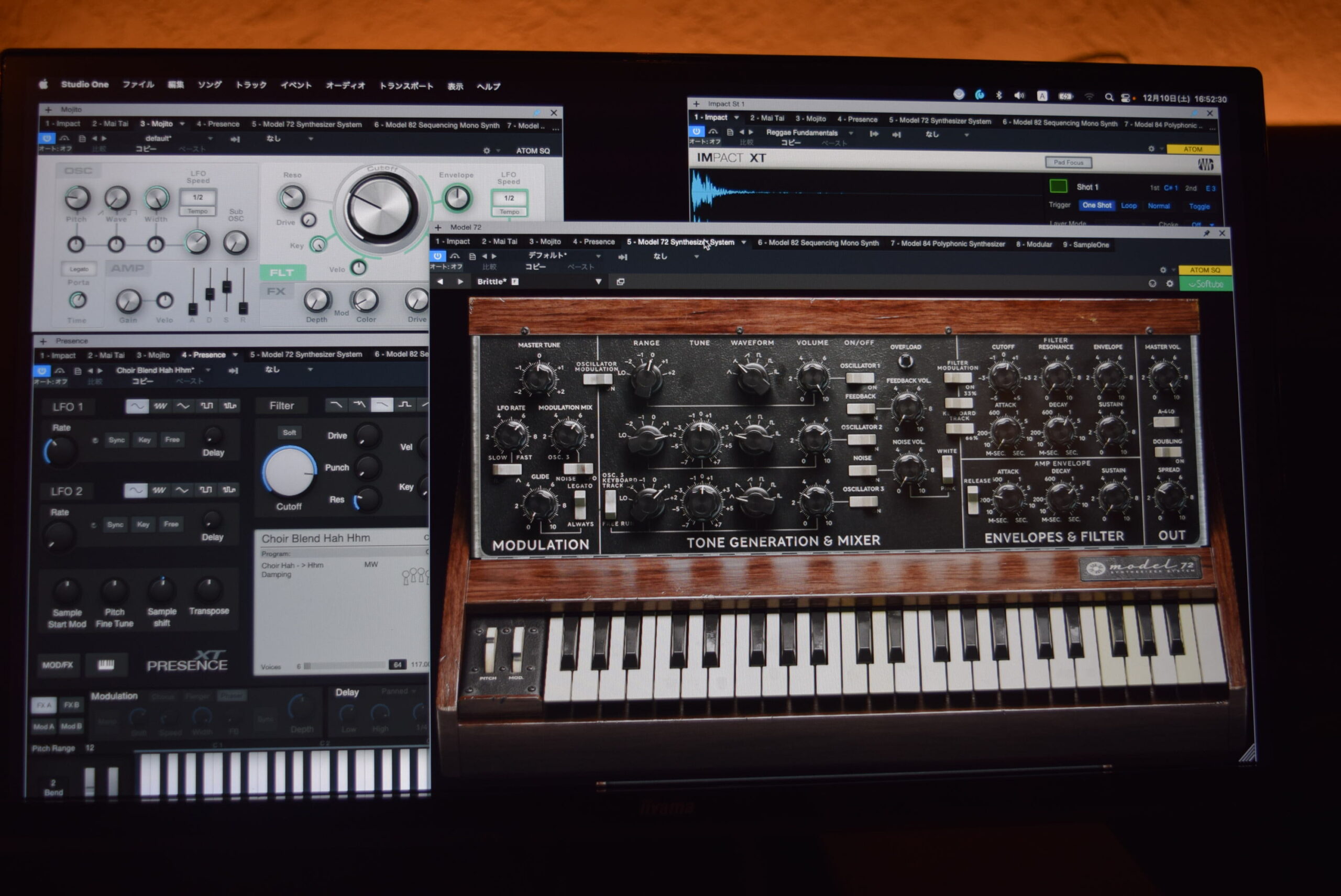
Task: Toggle the A-440 switch in Out section
Action: [1166, 422]
